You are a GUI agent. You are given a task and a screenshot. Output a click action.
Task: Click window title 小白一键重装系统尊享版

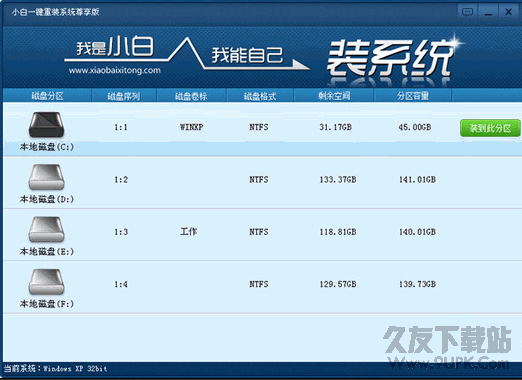pos(56,12)
